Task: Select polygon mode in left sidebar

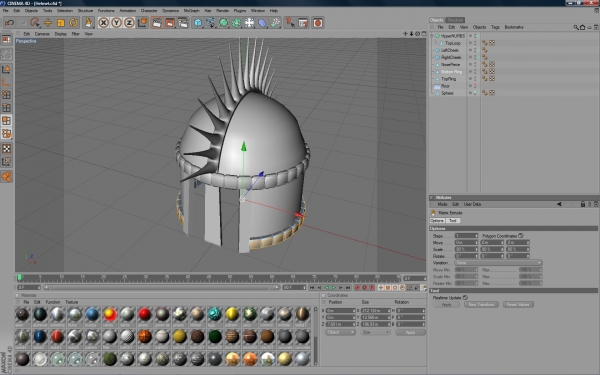Action: [7, 121]
